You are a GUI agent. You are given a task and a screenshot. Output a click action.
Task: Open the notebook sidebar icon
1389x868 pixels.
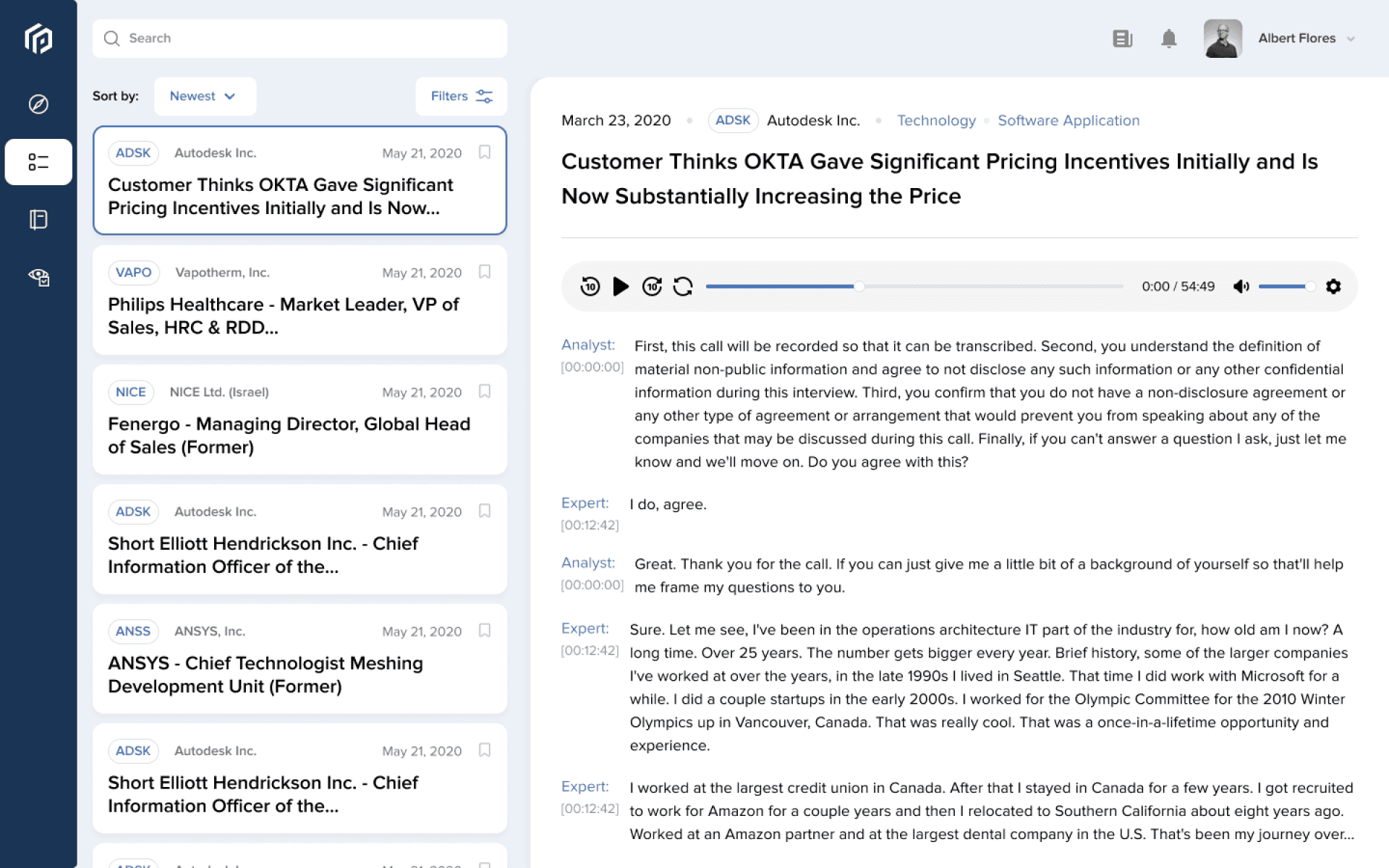(38, 219)
